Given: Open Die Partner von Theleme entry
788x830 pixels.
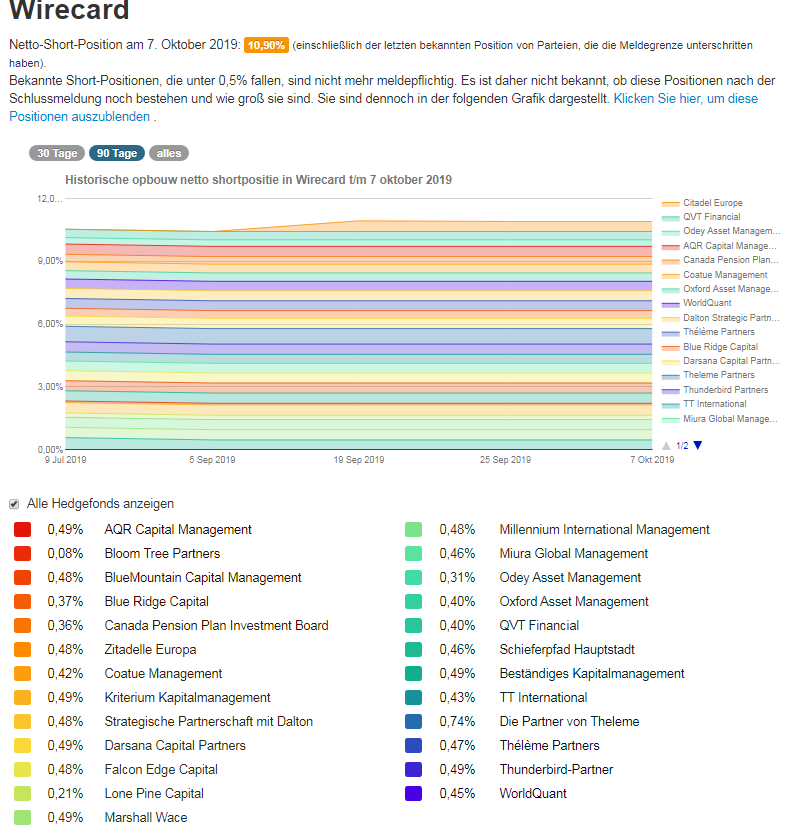Looking at the screenshot, I should coord(569,721).
